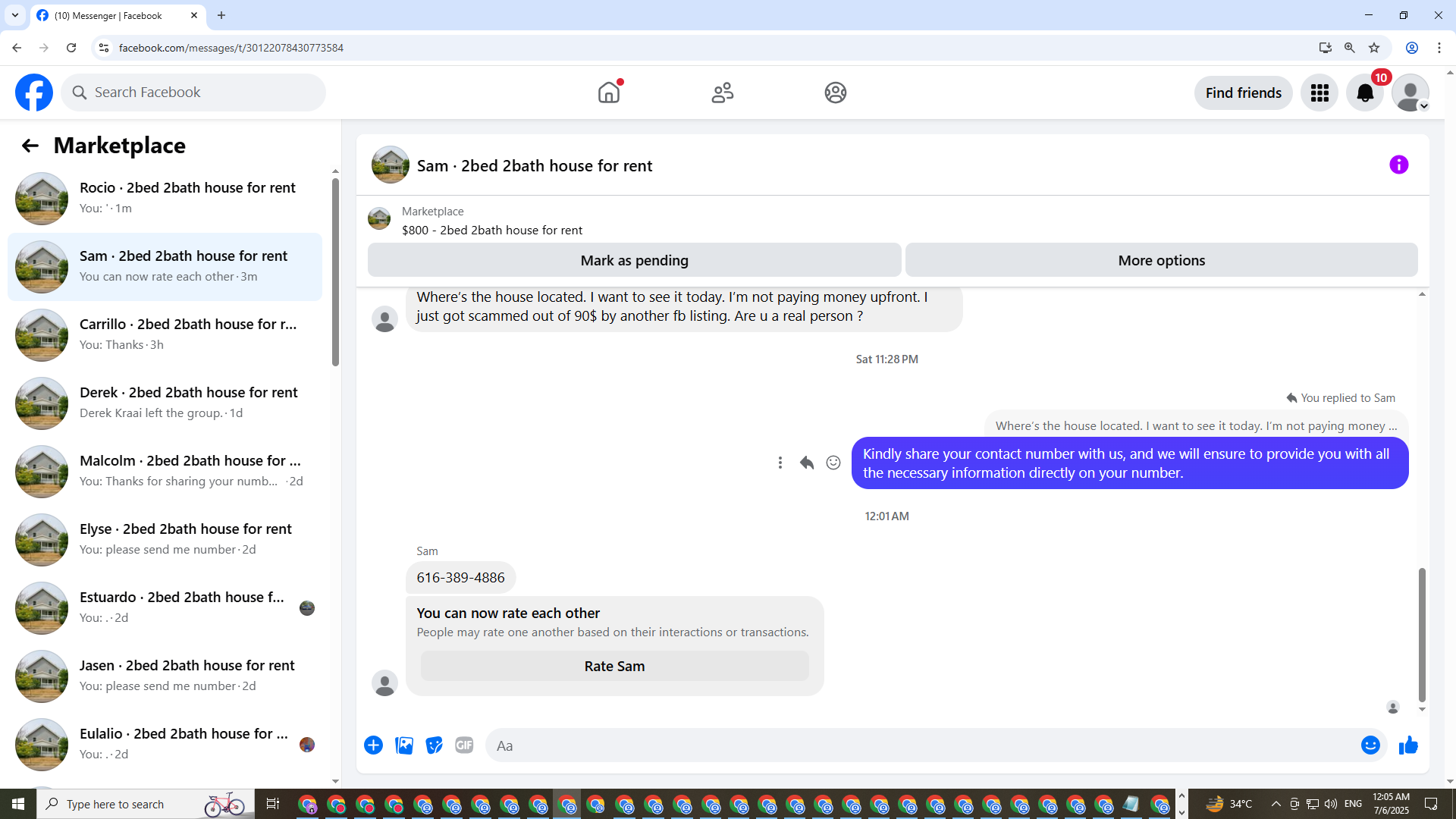This screenshot has width=1456, height=819.
Task: Send a thumbs up like
Action: 1408,745
